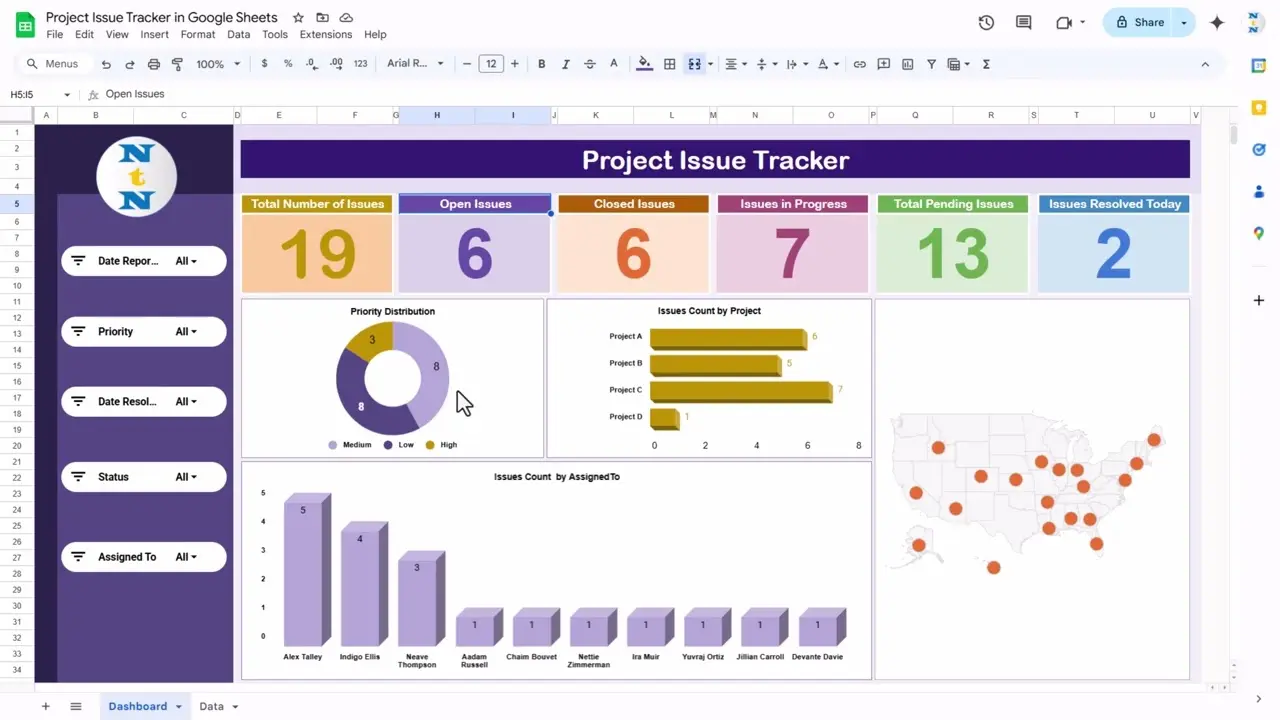
Task: Toggle italic formatting
Action: (x=566, y=64)
